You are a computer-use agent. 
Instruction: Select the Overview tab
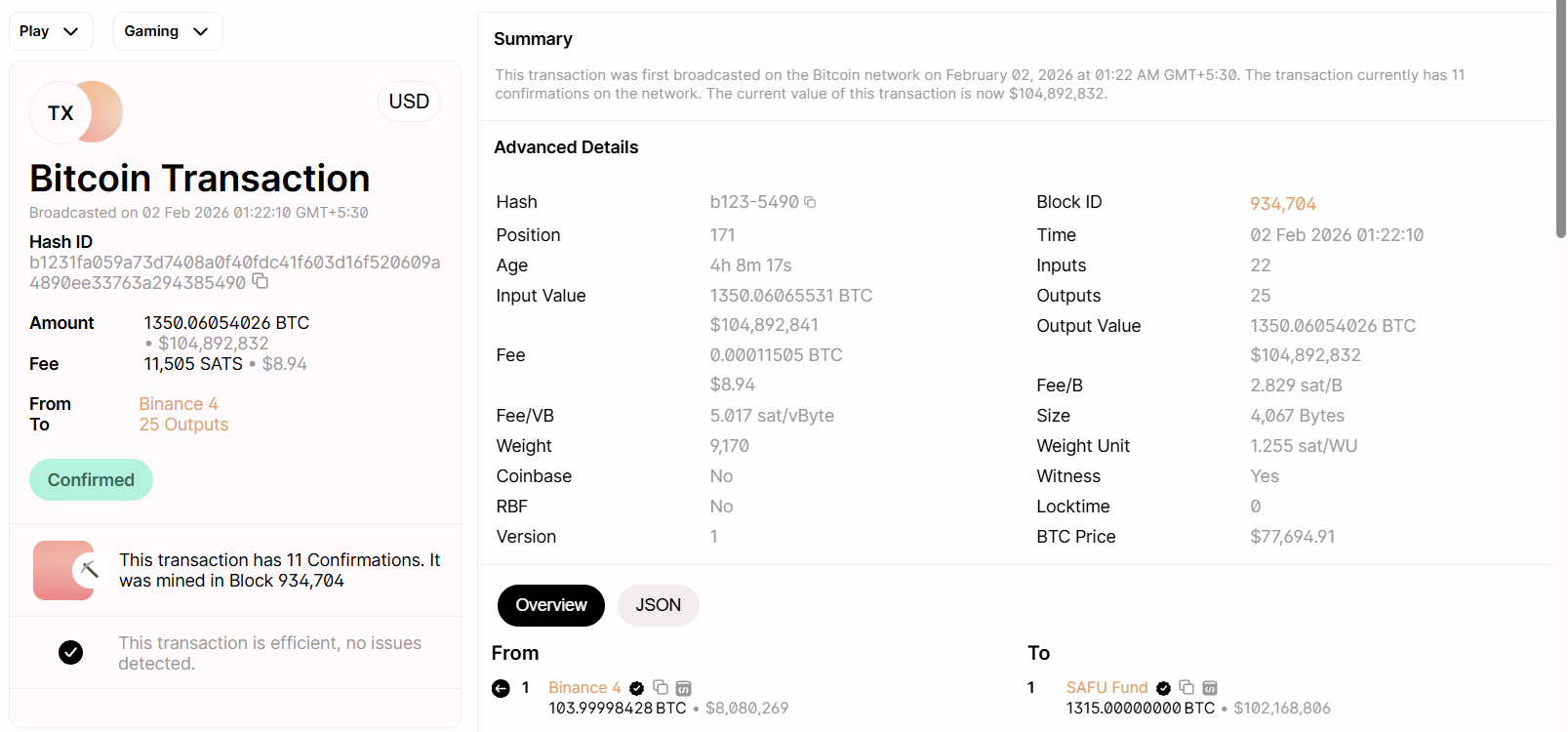[550, 605]
